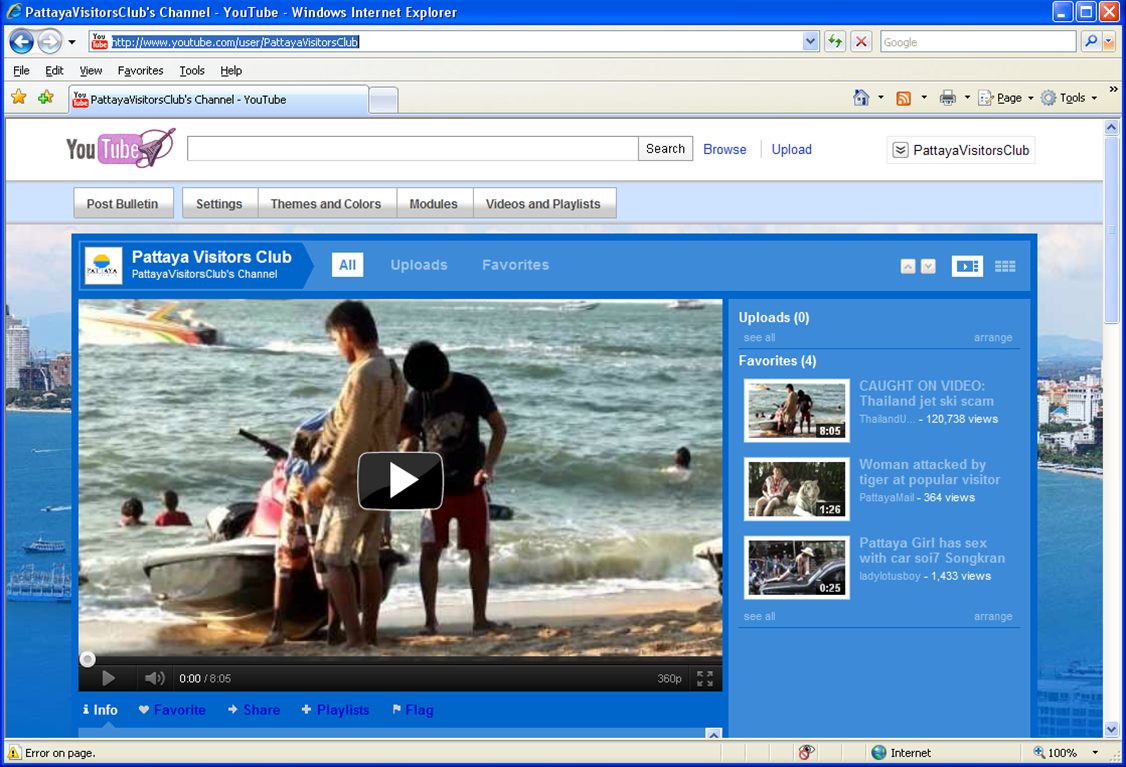Add video to favorites with Favorite link
Viewport: 1126px width, 767px height.
(172, 710)
